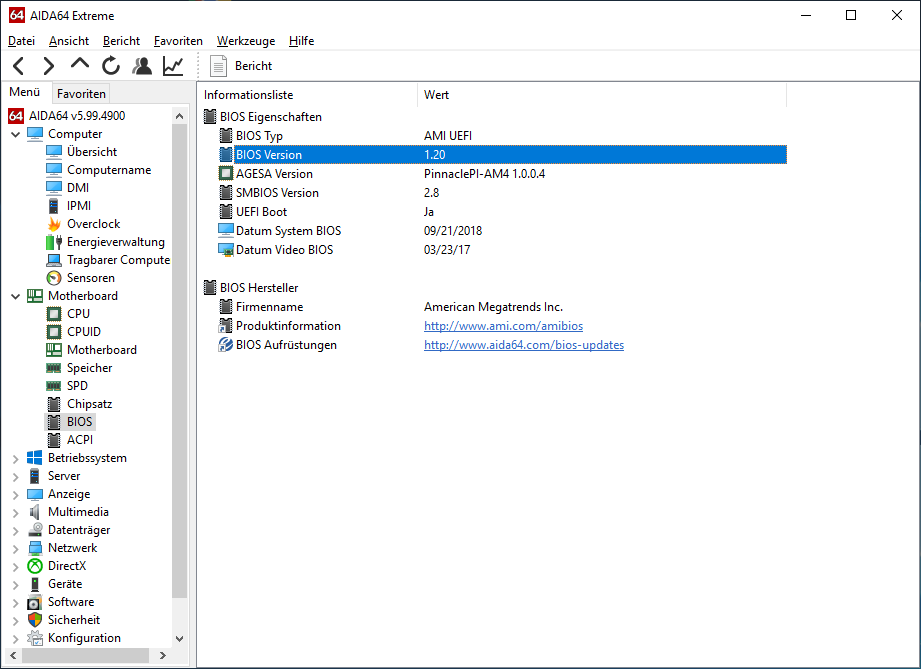Image resolution: width=921 pixels, height=669 pixels.
Task: Open the Datei menu
Action: pyautogui.click(x=22, y=41)
